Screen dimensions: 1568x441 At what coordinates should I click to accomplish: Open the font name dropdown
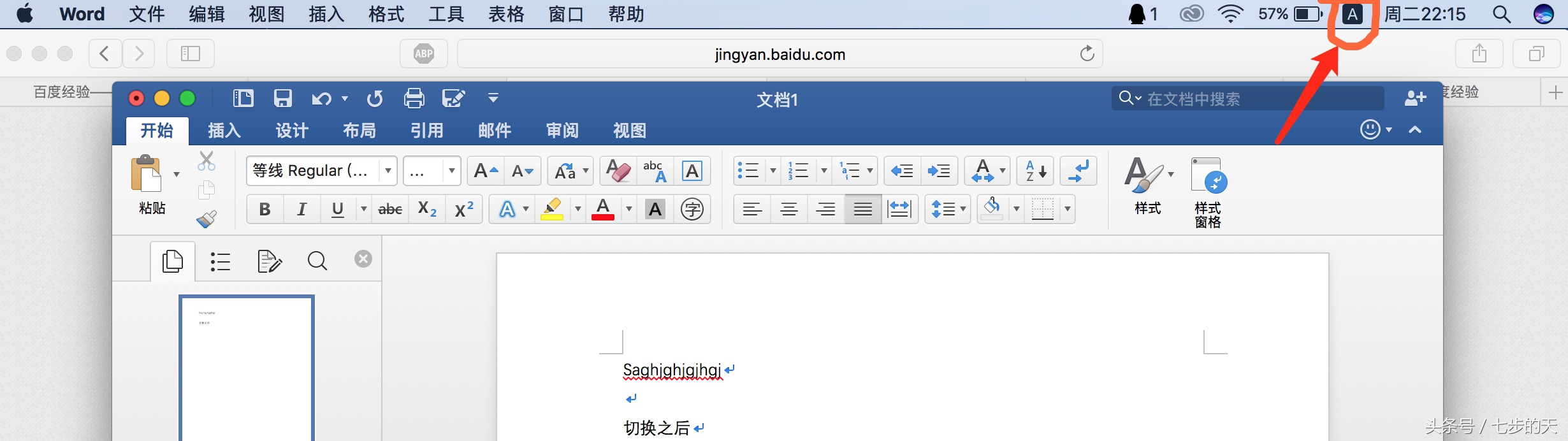coord(388,171)
